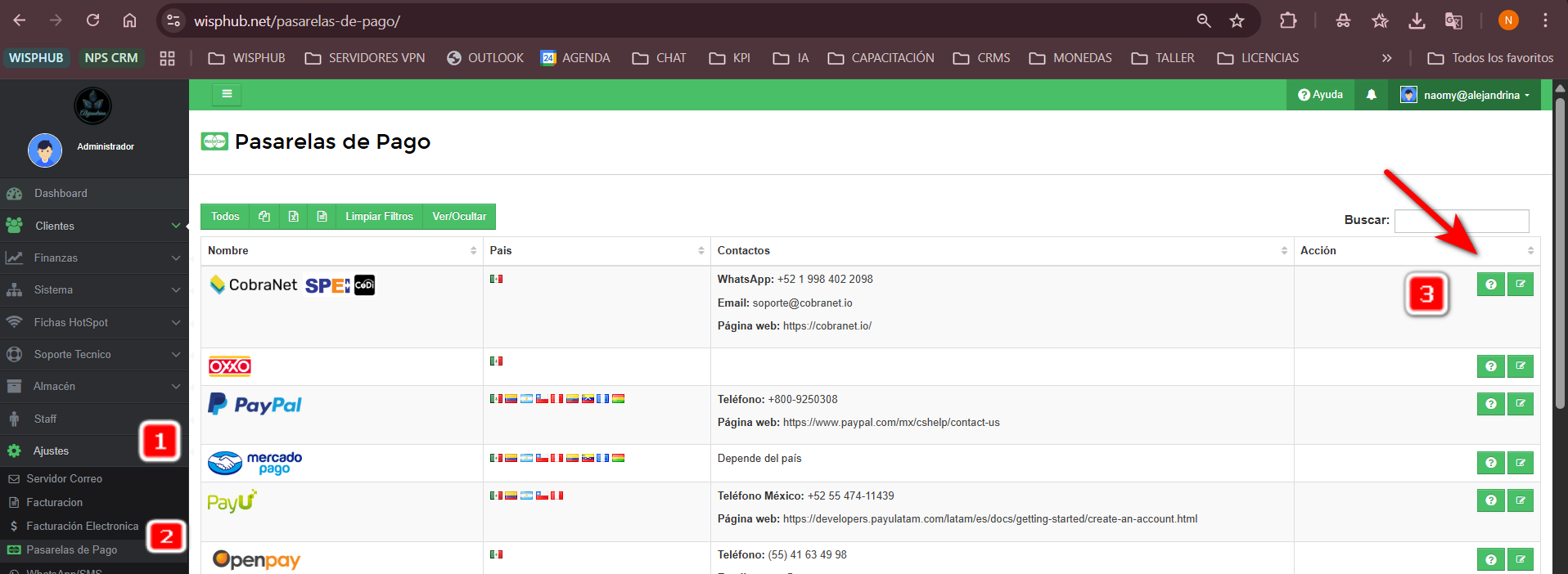The width and height of the screenshot is (1568, 574).
Task: Expand the Finanzas sidebar menu
Action: [x=94, y=258]
